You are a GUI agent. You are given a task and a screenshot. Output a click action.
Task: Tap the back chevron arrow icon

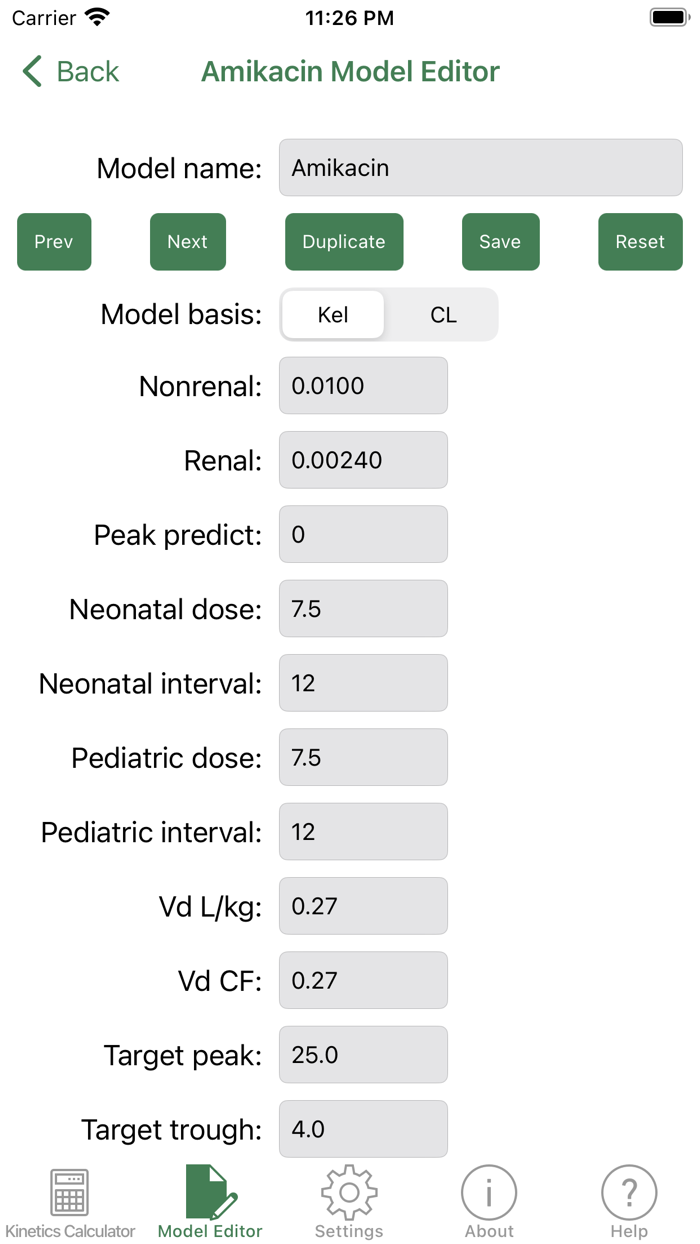[31, 71]
